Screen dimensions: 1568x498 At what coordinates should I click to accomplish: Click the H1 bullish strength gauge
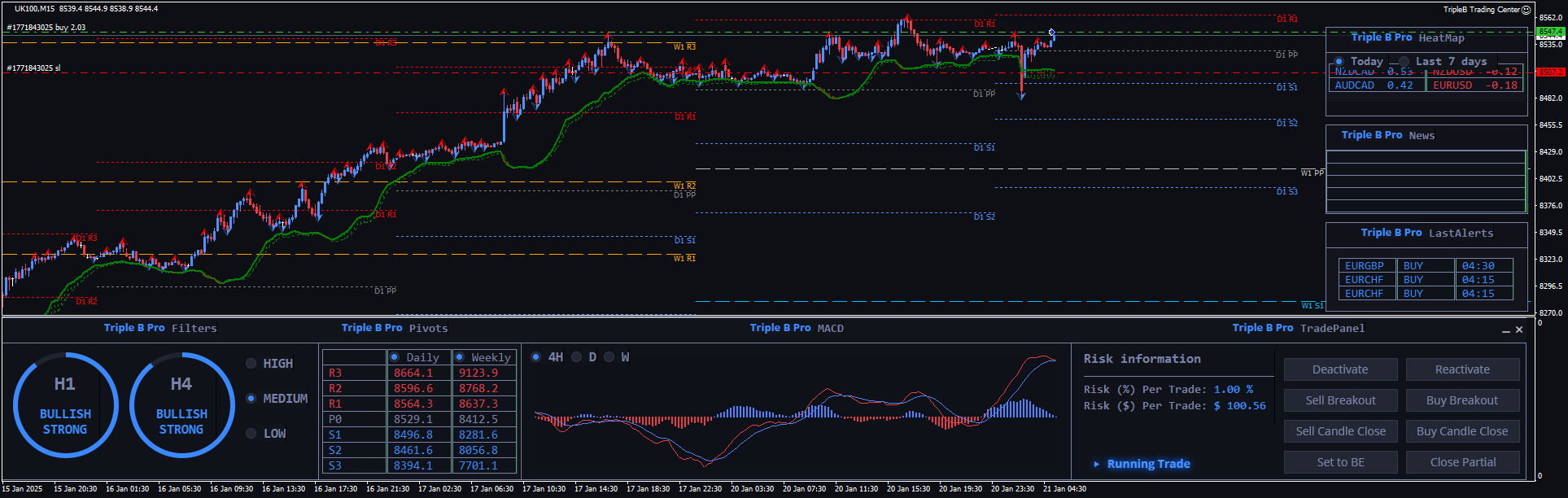[65, 404]
